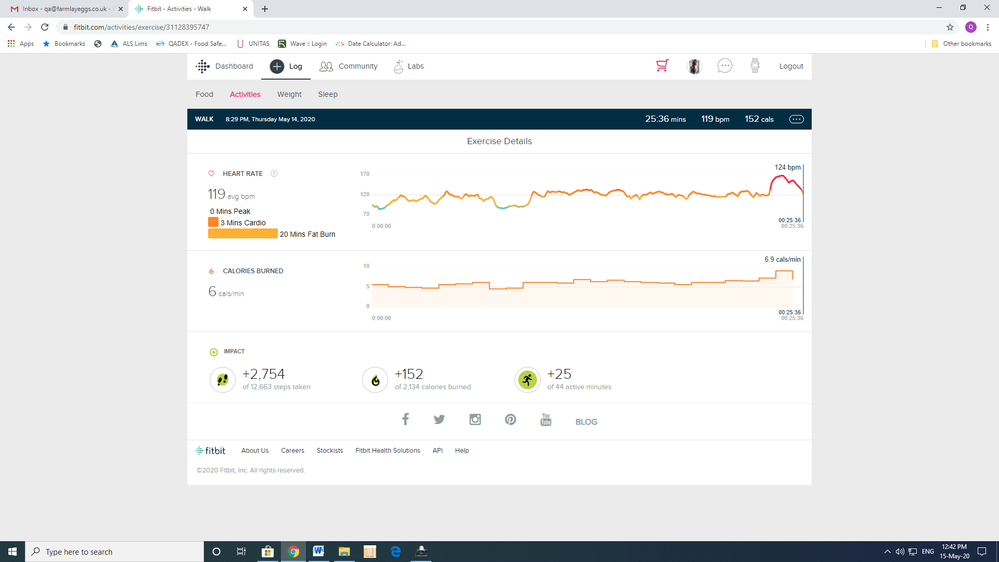The height and width of the screenshot is (562, 999).
Task: Click the 119 avg bpm value
Action: click(x=231, y=194)
